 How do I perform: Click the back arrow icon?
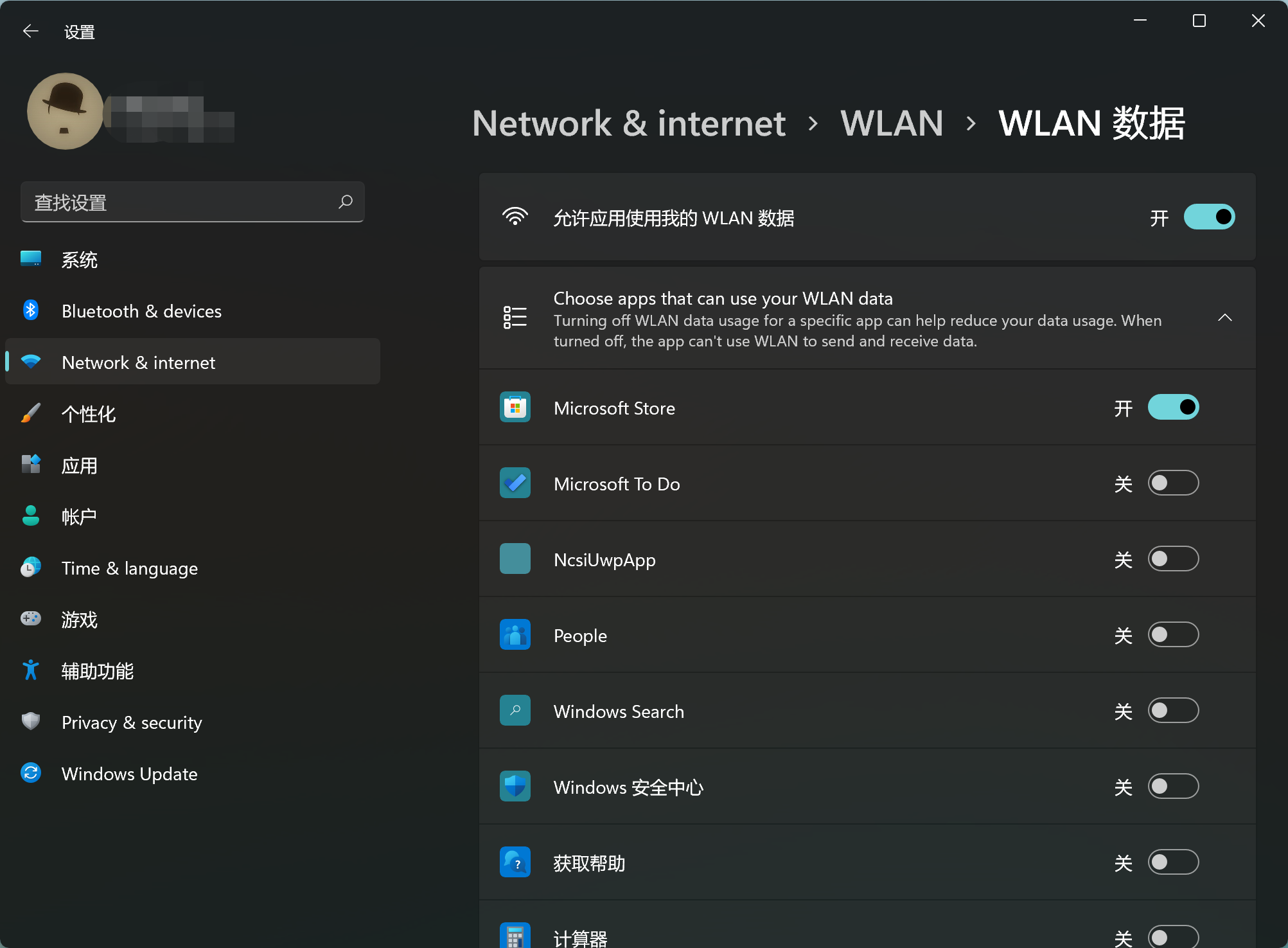point(30,31)
